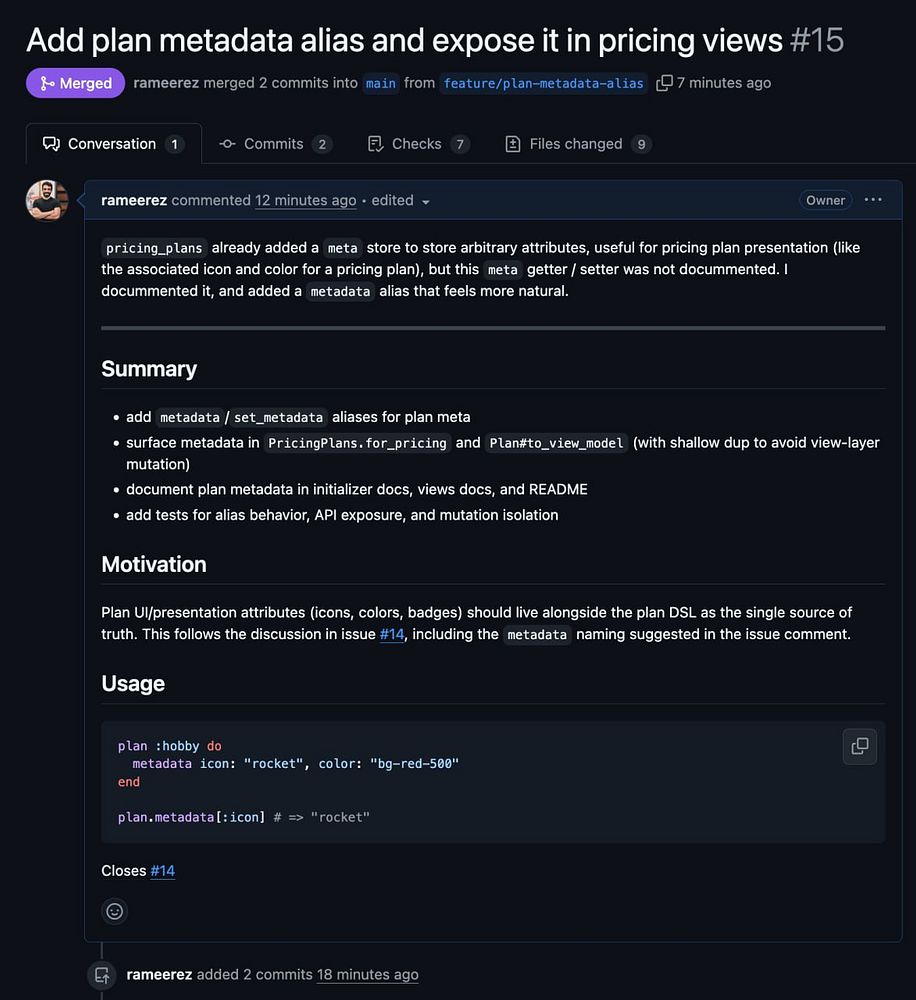Open the feature/plan-metadata-alias branch link
The height and width of the screenshot is (1000, 916).
pos(543,83)
